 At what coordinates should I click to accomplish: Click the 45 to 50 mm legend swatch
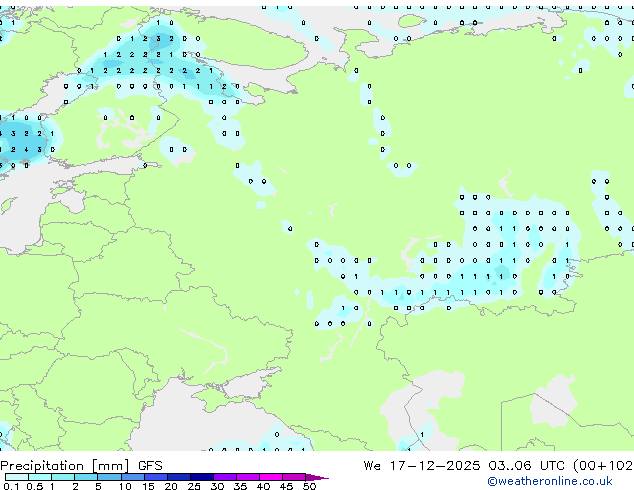(x=294, y=477)
